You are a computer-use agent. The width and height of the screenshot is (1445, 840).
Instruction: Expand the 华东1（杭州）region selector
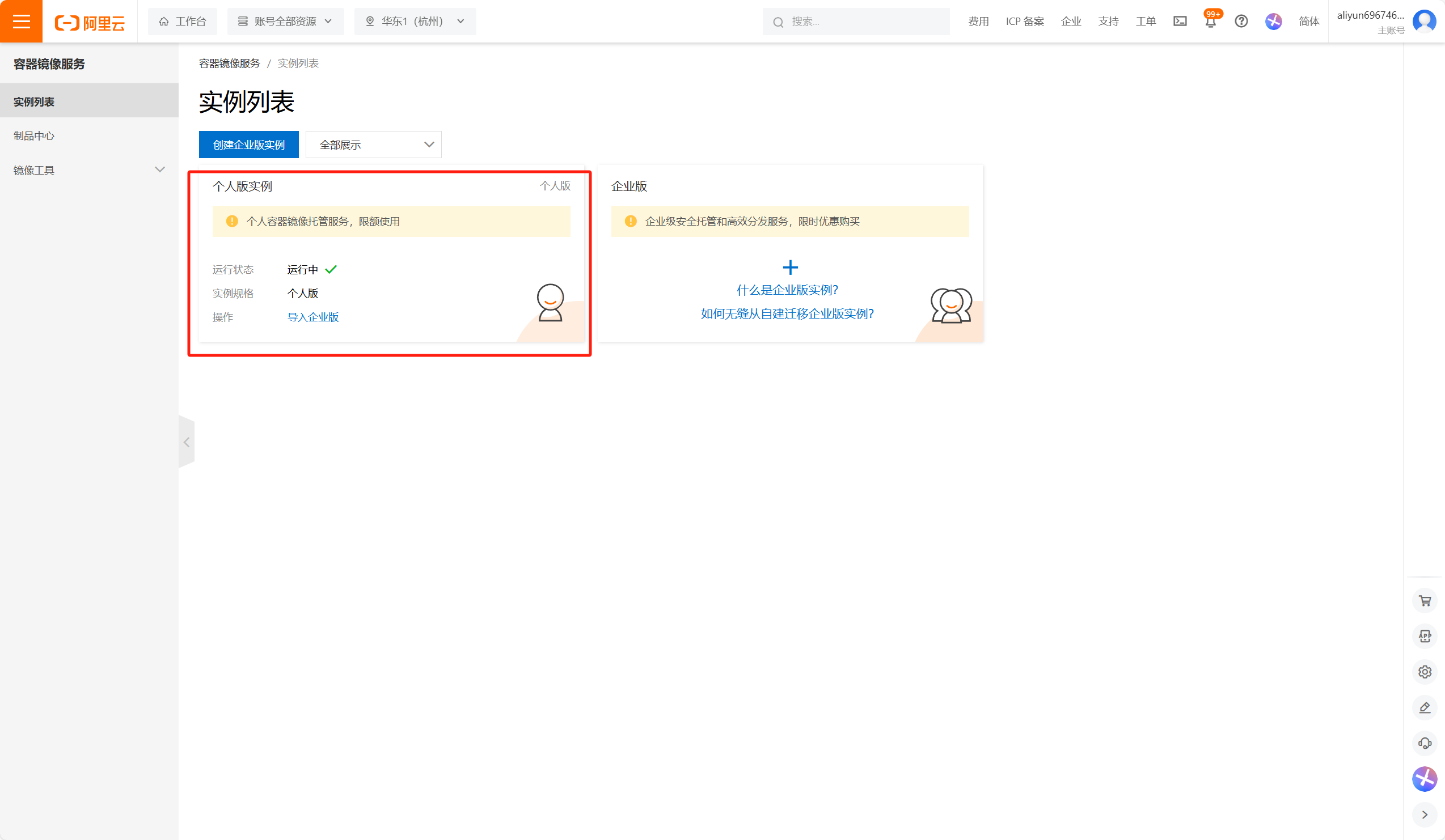[x=415, y=21]
